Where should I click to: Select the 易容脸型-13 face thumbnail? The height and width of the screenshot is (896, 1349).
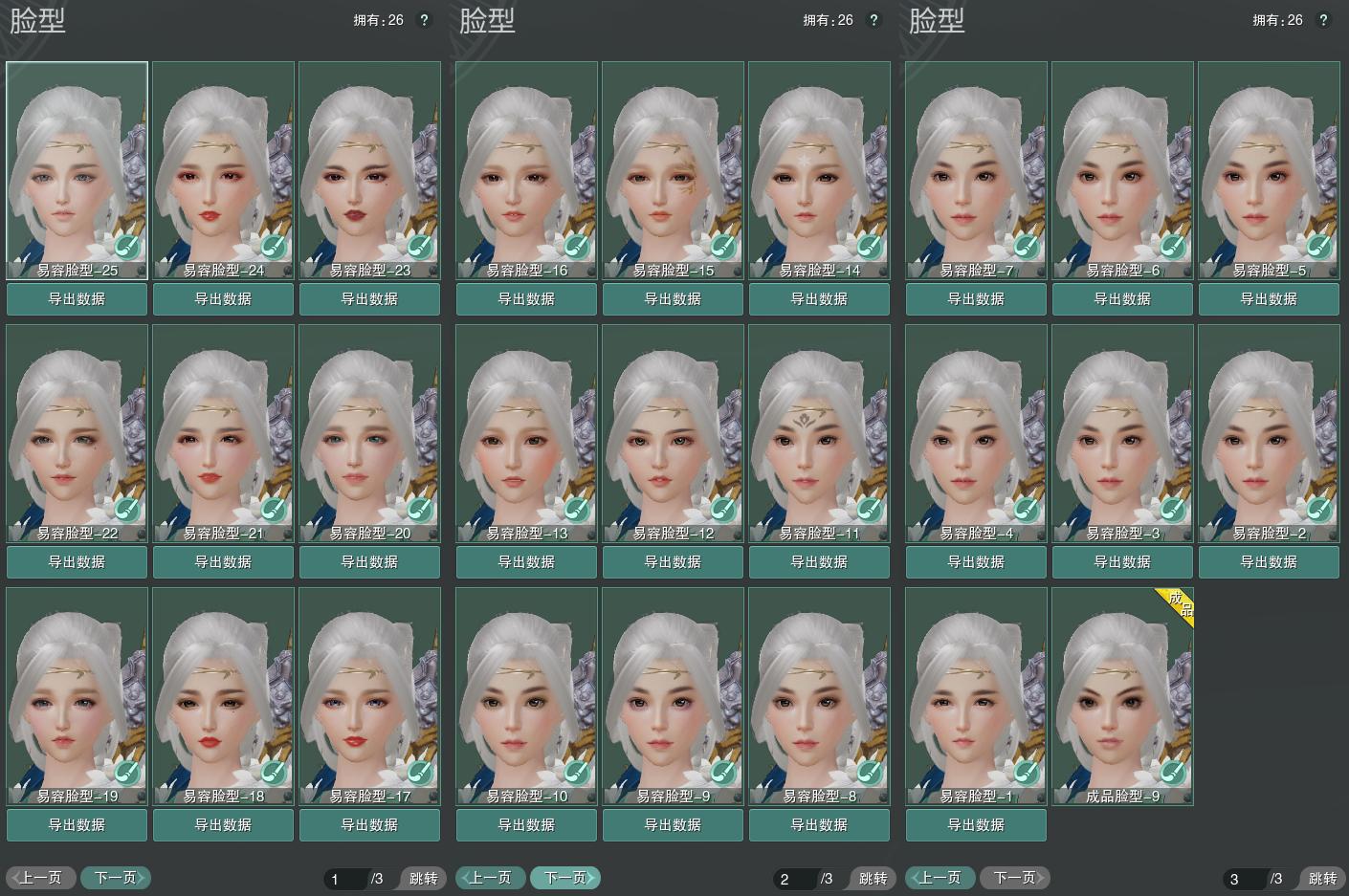tap(527, 433)
